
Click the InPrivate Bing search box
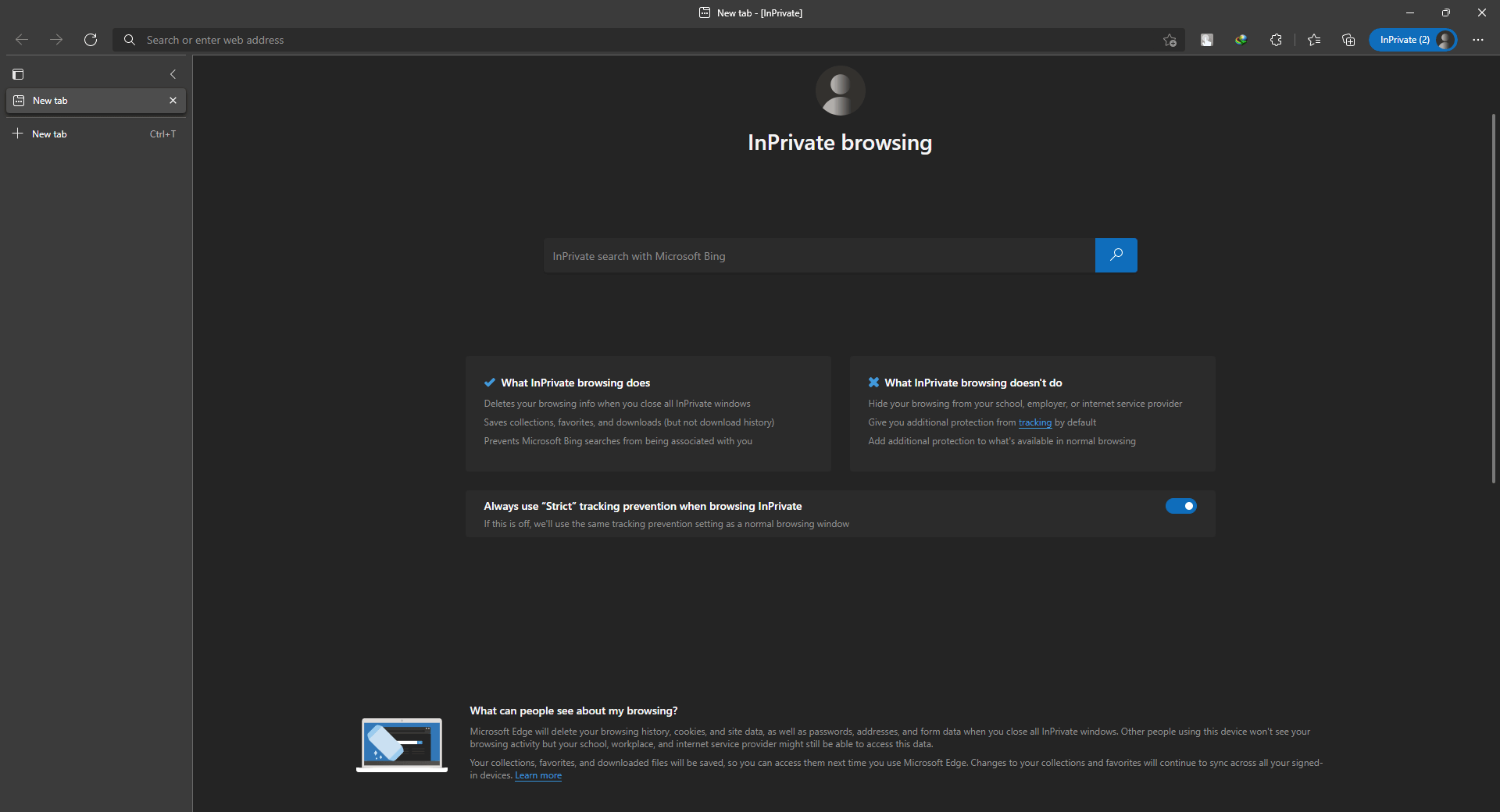(x=820, y=256)
